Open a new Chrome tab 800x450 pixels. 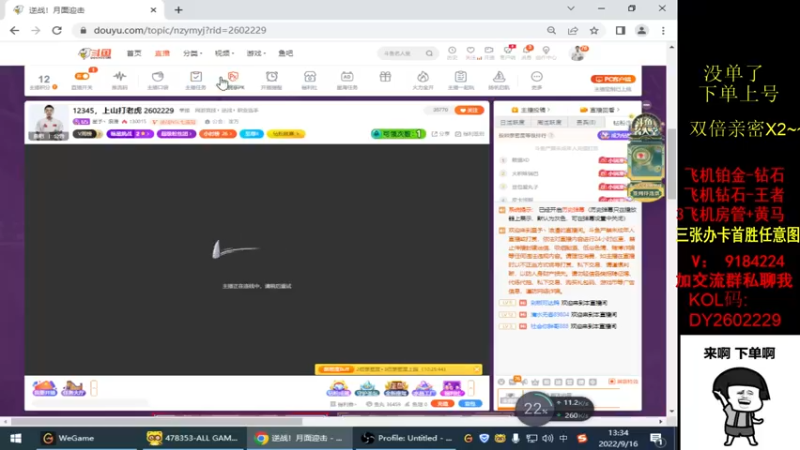(179, 10)
